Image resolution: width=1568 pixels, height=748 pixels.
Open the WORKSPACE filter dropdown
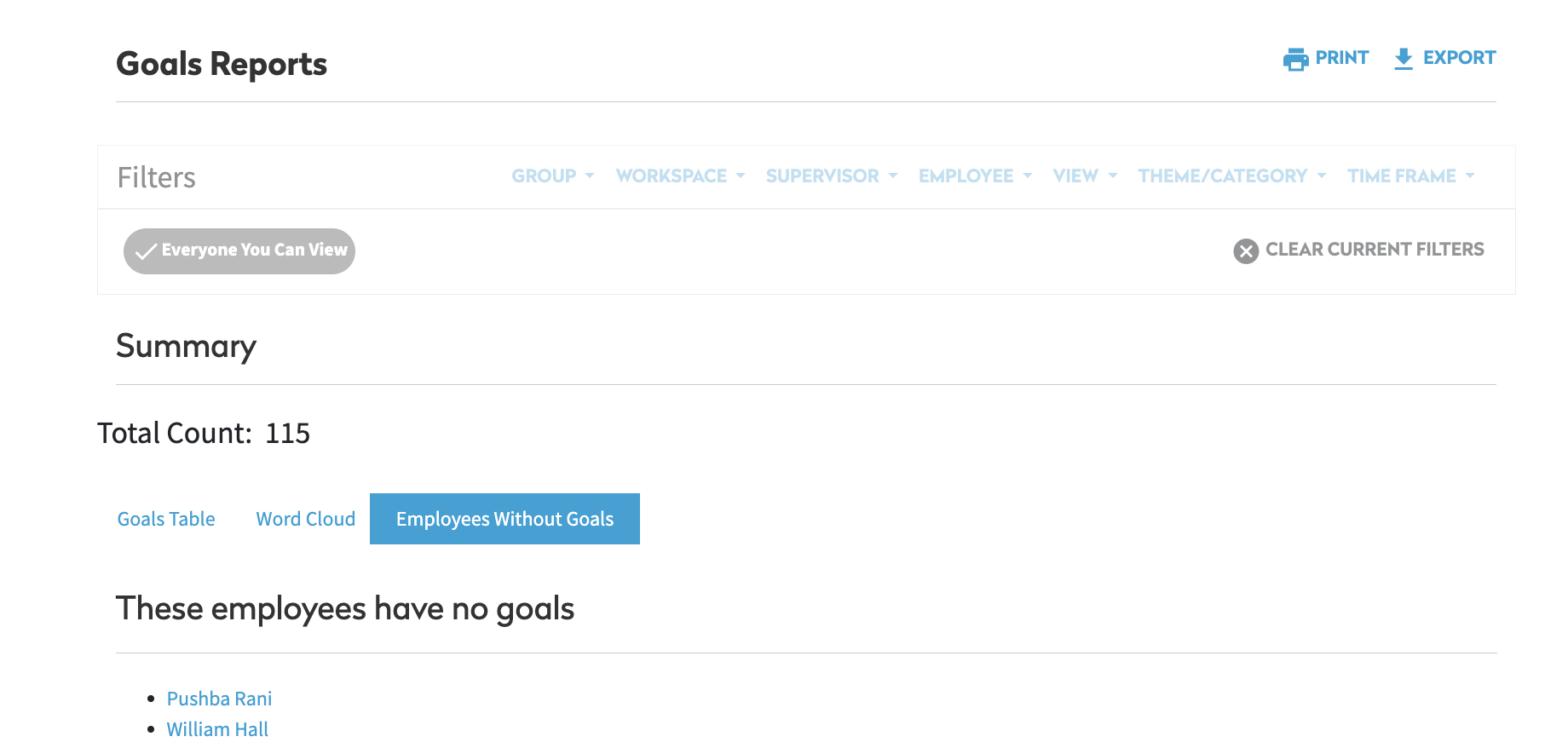[681, 175]
